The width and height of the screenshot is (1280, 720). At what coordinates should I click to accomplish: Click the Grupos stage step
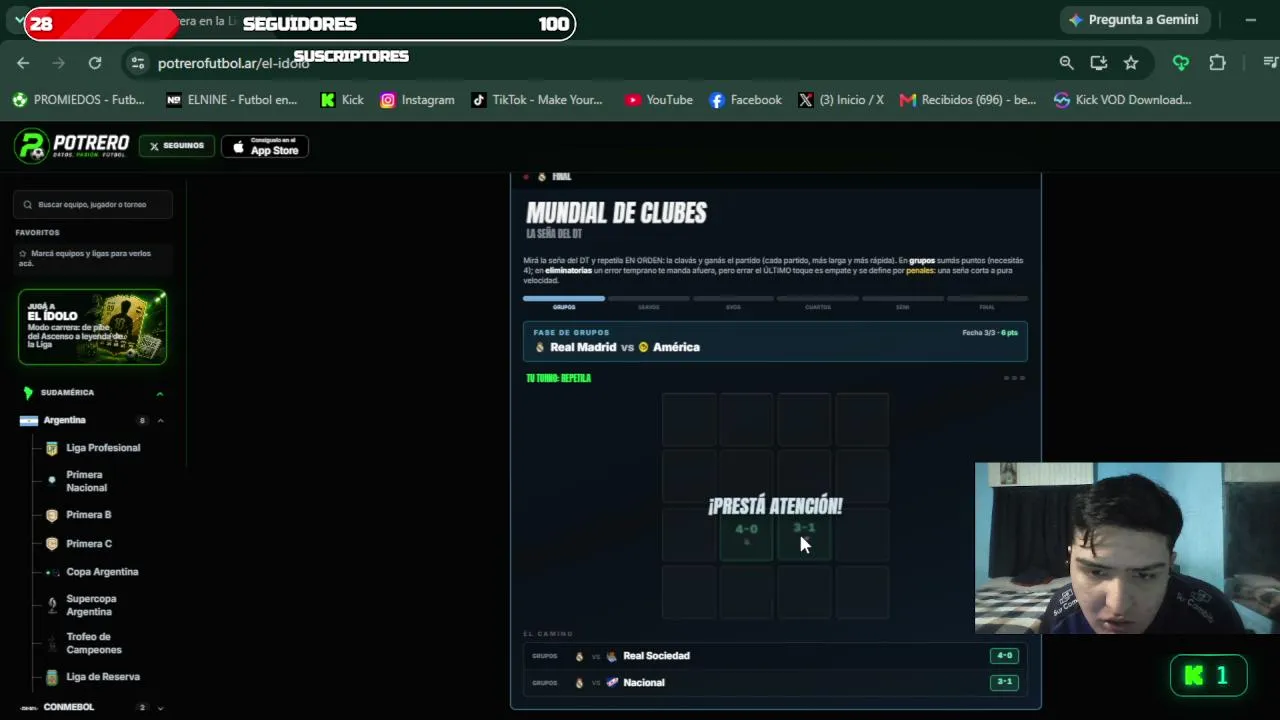pos(564,303)
